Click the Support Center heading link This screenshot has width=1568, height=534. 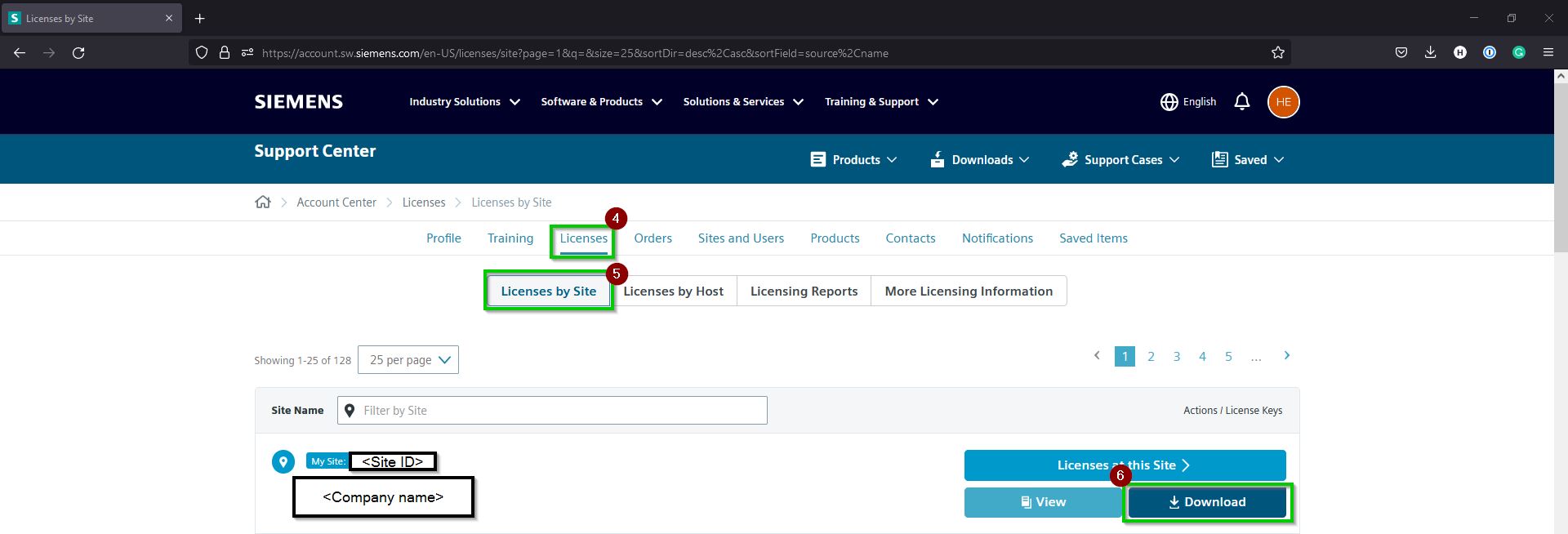(315, 151)
